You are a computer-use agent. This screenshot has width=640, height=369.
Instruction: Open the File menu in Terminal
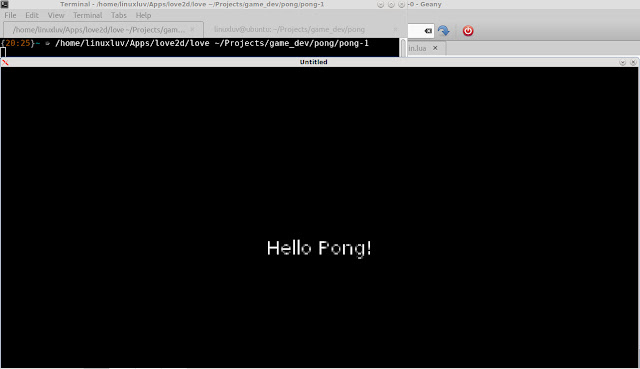click(x=10, y=15)
